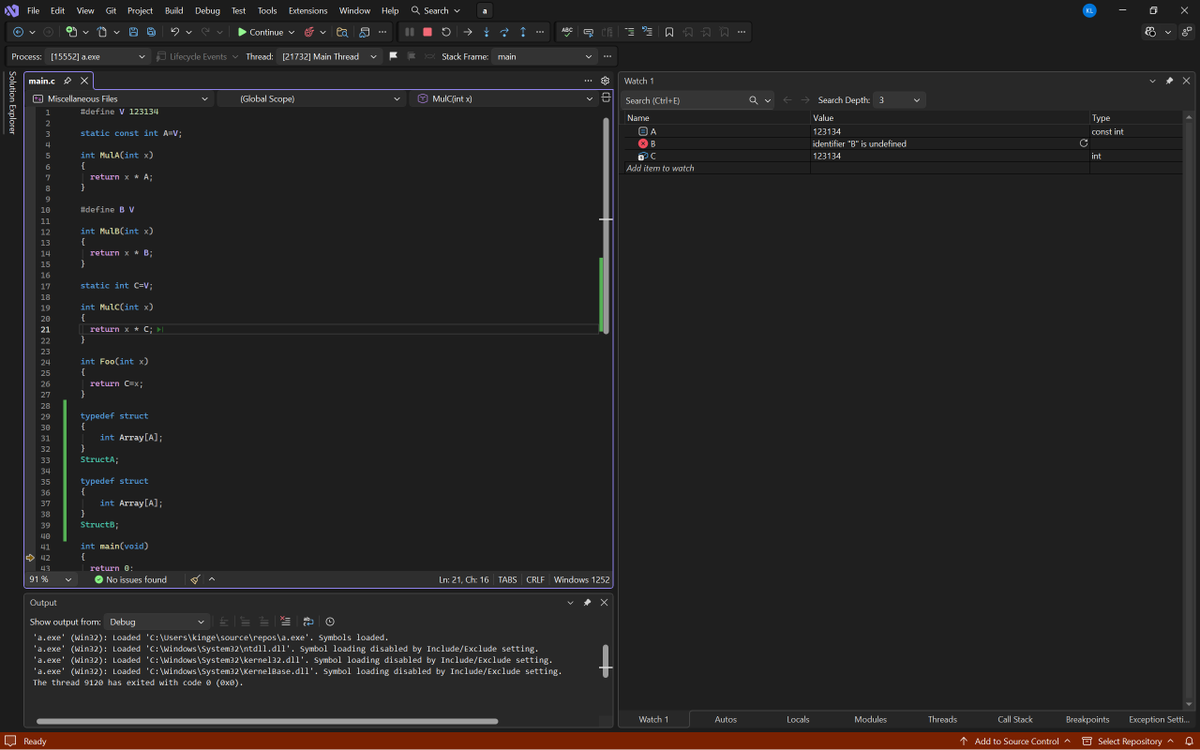The width and height of the screenshot is (1200, 750).
Task: Click the Watch search input field
Action: [x=686, y=100]
